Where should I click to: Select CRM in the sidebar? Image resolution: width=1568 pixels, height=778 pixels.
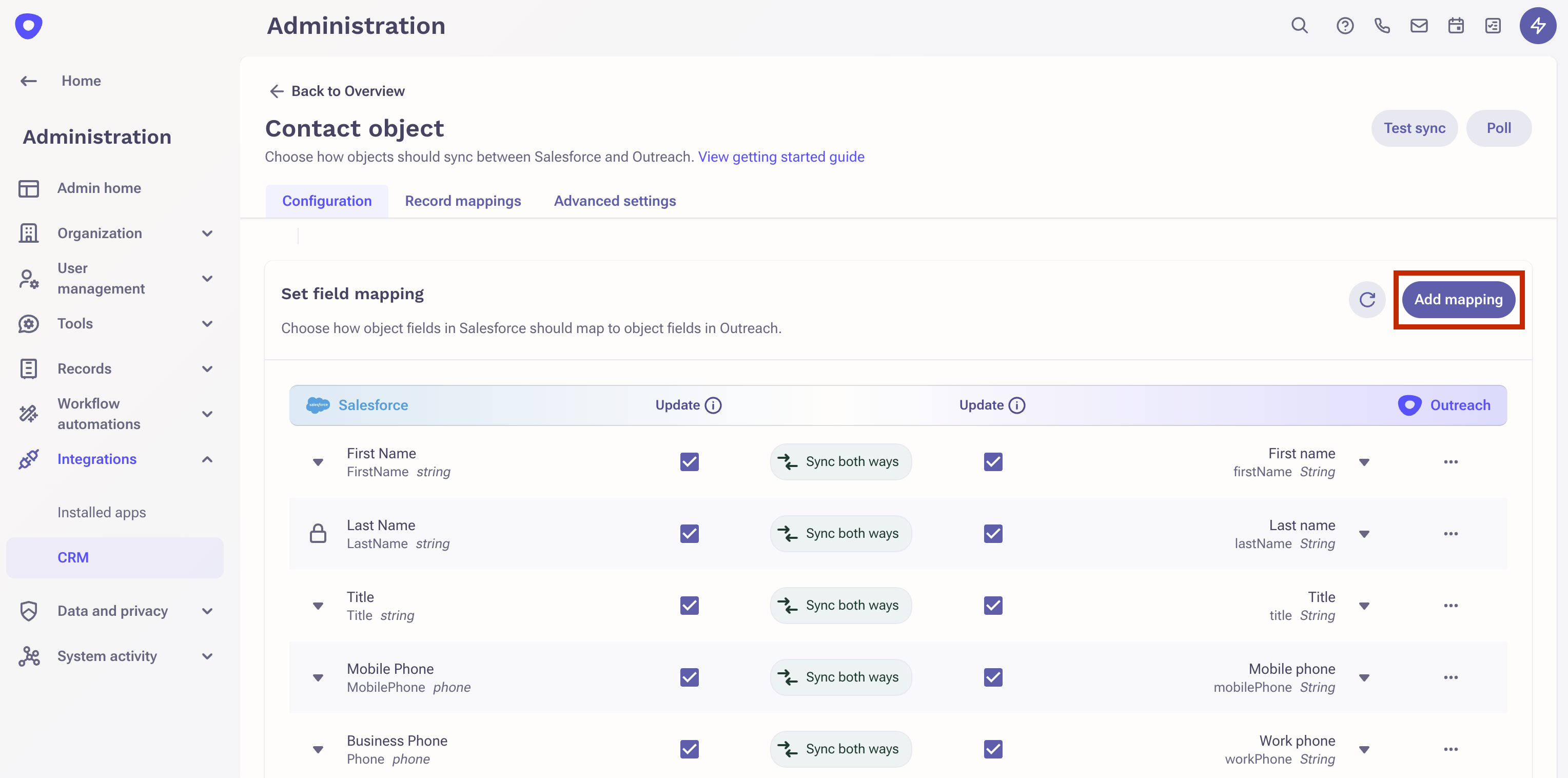[114, 558]
